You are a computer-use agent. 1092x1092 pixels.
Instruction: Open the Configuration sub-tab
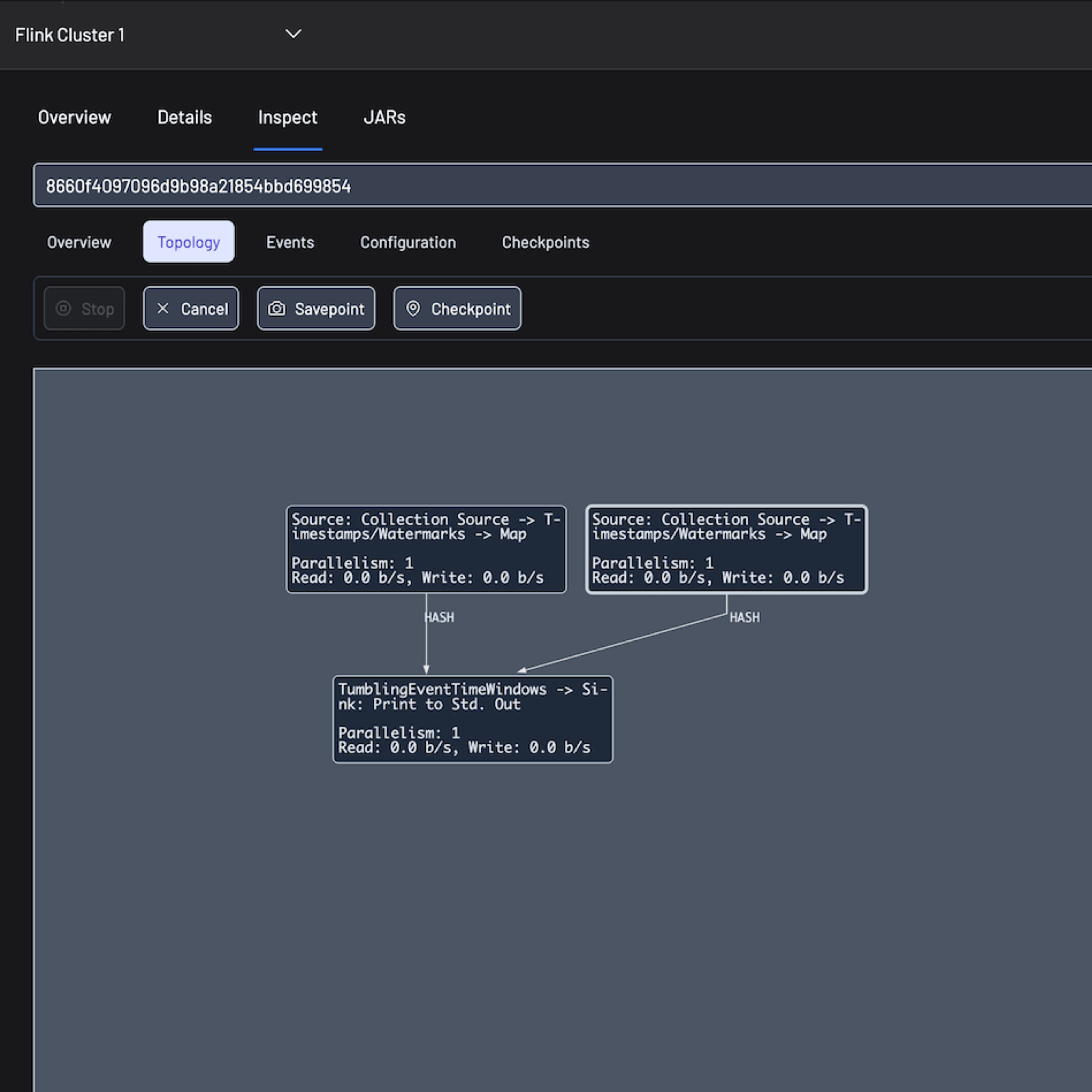407,242
